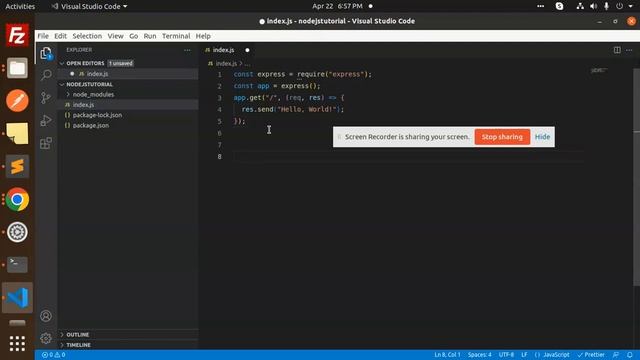Click Prettier in the status bar
Image resolution: width=640 pixels, height=360 pixels.
click(591, 355)
